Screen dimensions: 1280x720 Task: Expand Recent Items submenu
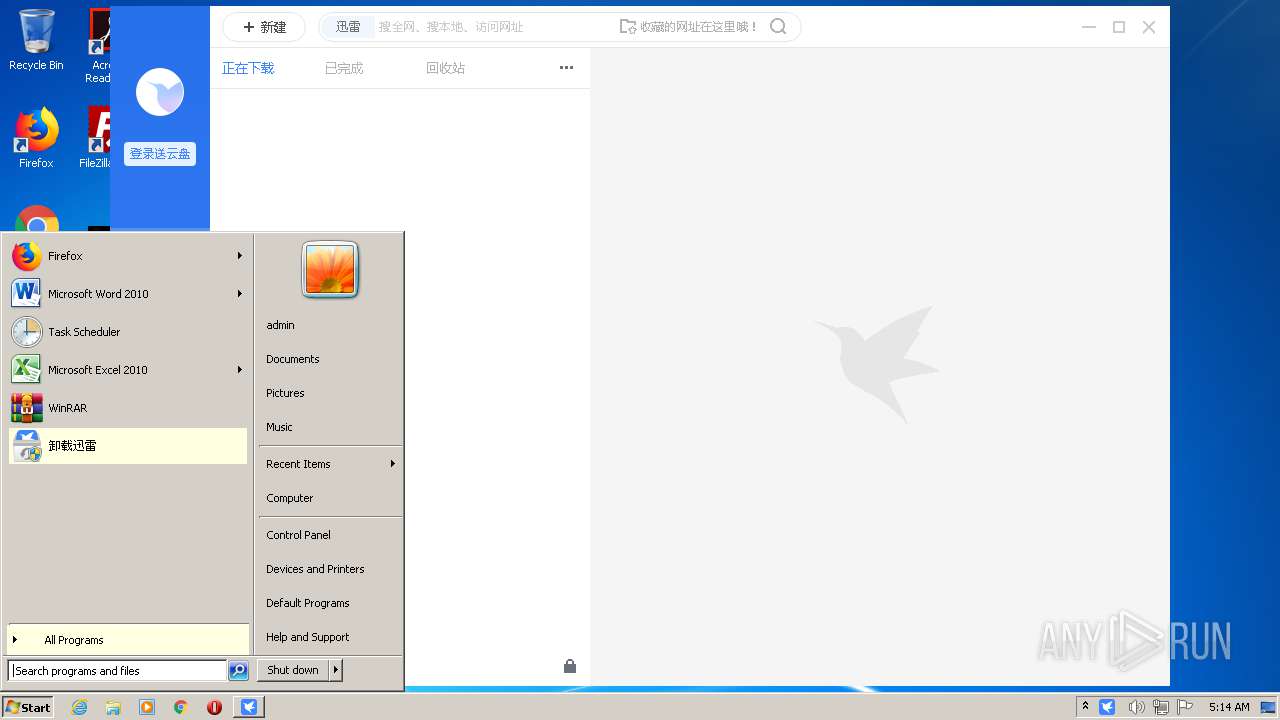[330, 464]
